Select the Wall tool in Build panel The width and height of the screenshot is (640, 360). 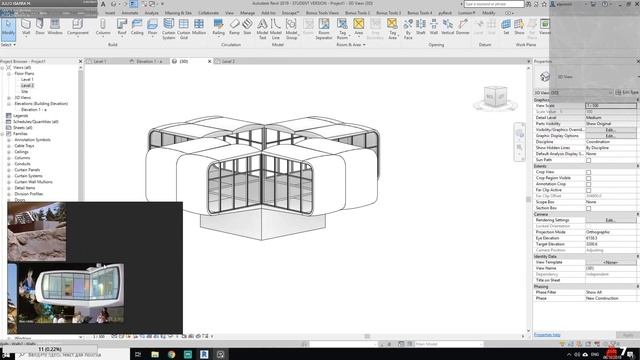(x=26, y=27)
